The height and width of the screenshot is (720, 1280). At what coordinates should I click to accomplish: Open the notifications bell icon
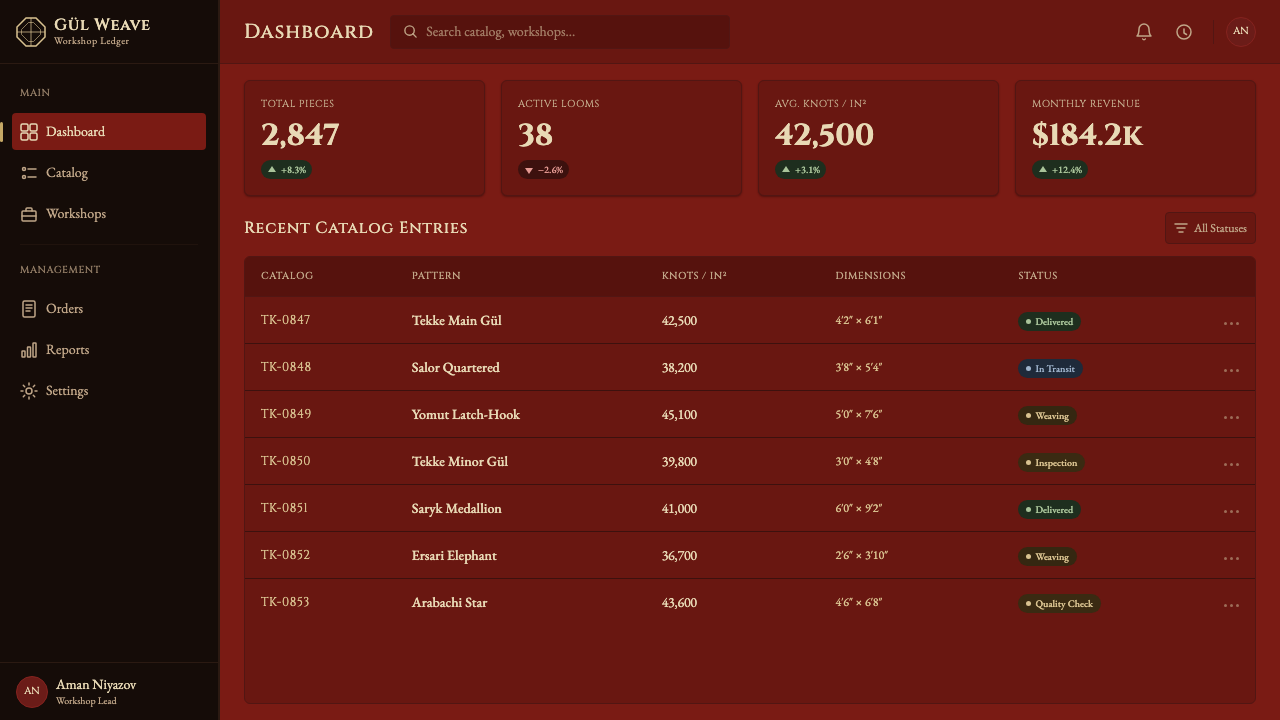coord(1144,32)
